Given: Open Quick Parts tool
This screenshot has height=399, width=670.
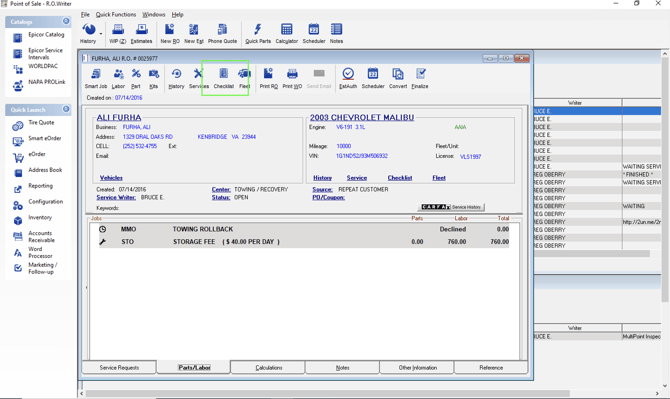Looking at the screenshot, I should (258, 34).
